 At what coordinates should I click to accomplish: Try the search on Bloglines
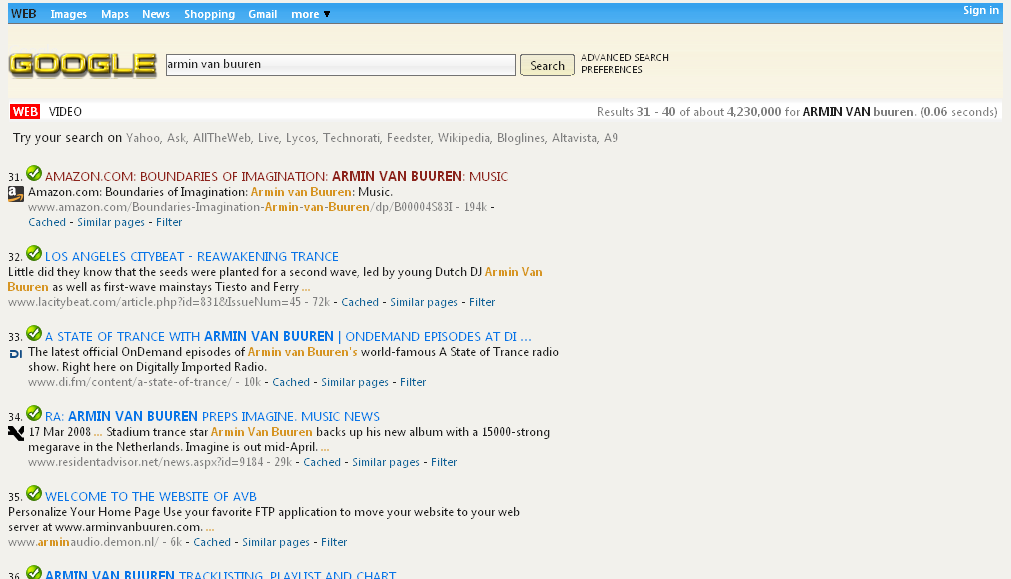(x=521, y=138)
